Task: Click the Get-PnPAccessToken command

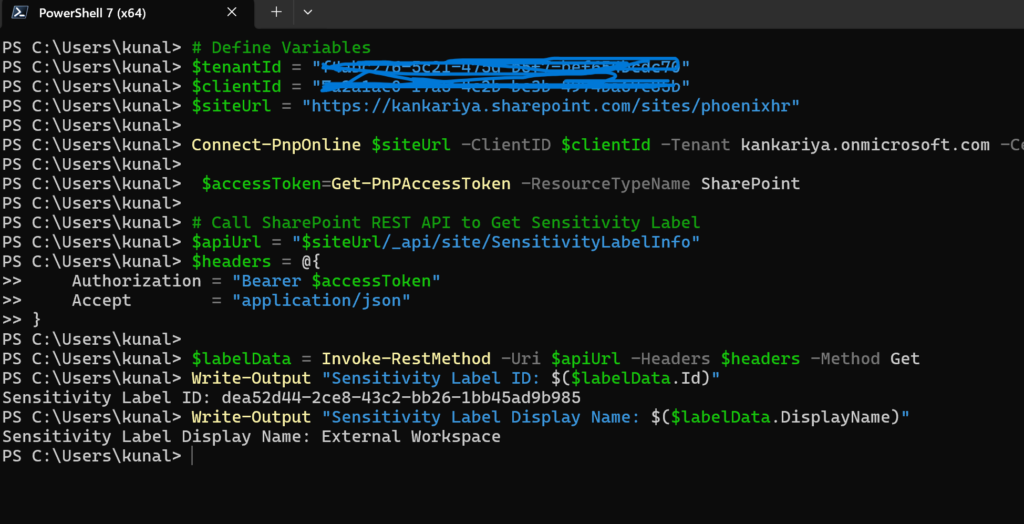Action: (421, 184)
